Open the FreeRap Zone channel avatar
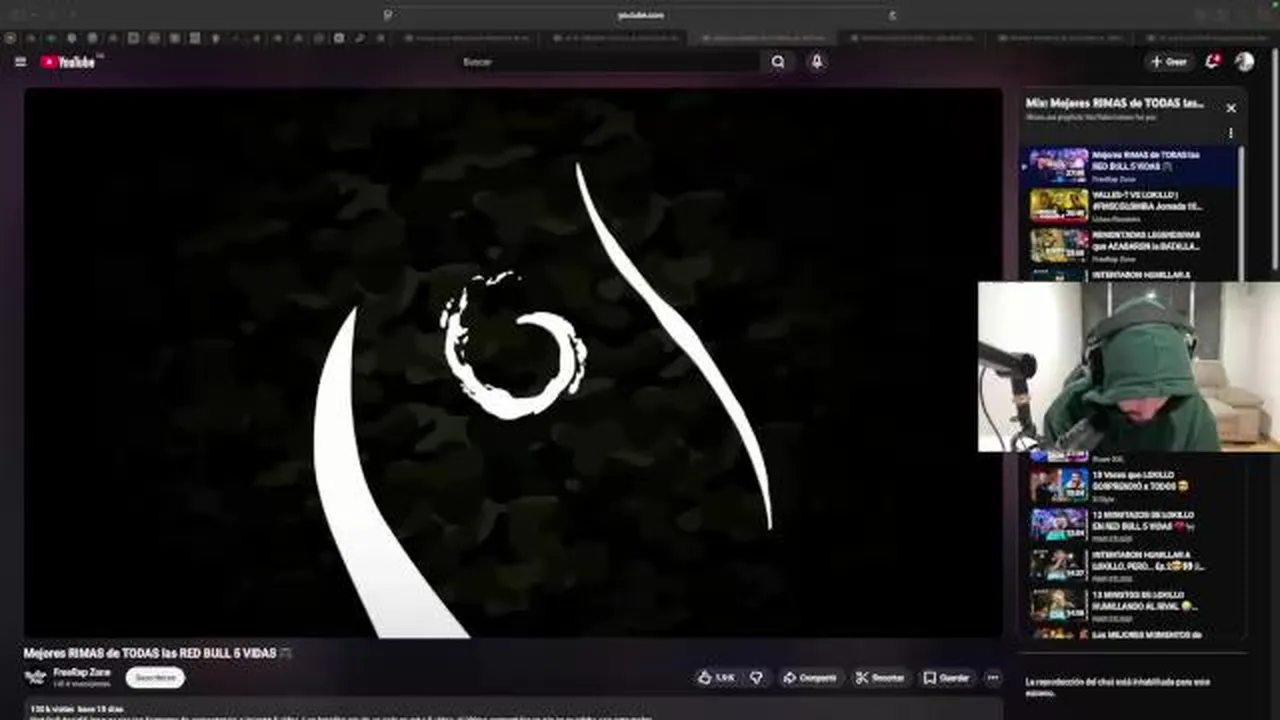The height and width of the screenshot is (720, 1280). (x=36, y=677)
